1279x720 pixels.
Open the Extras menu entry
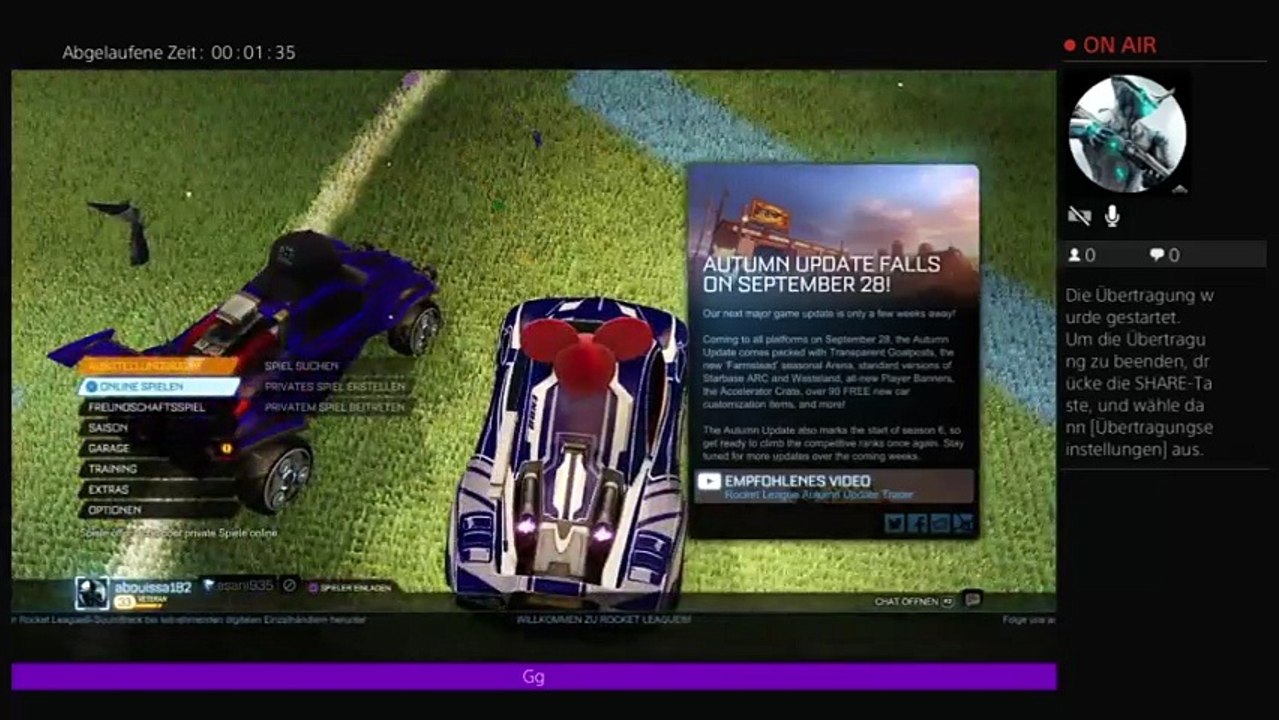(x=159, y=490)
